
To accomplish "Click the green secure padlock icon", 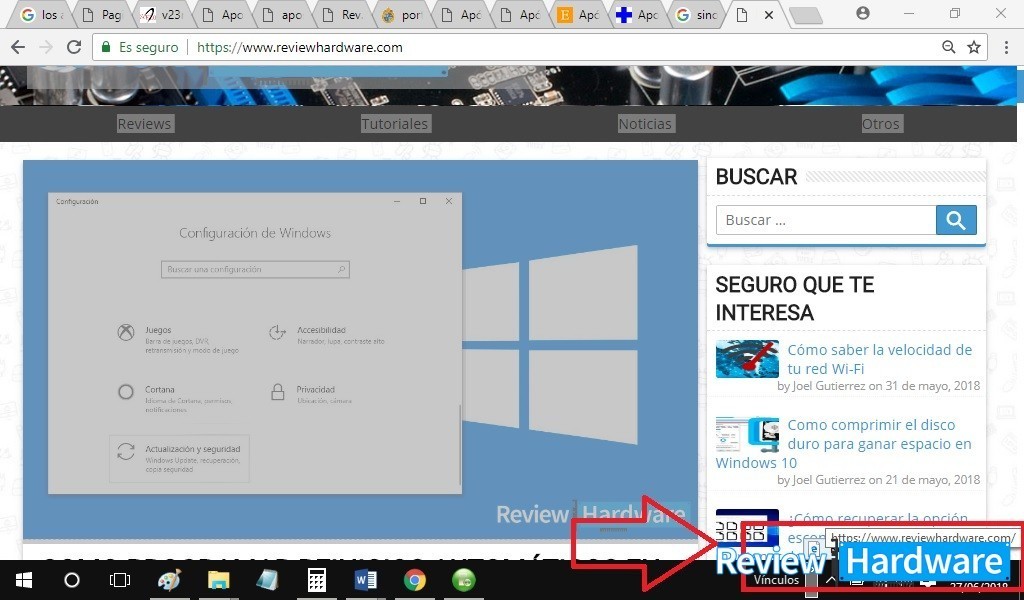I will (106, 47).
